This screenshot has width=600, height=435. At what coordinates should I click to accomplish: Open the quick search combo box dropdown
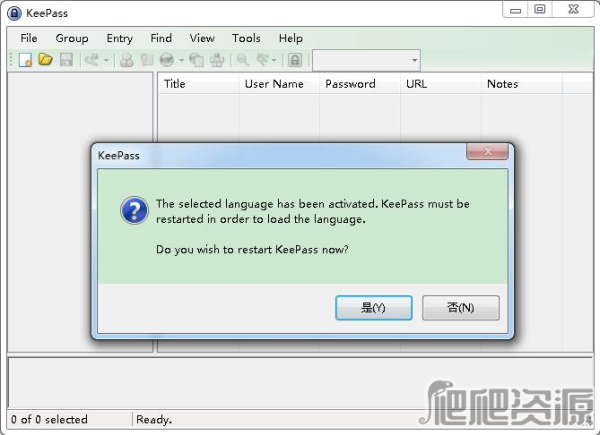point(414,60)
